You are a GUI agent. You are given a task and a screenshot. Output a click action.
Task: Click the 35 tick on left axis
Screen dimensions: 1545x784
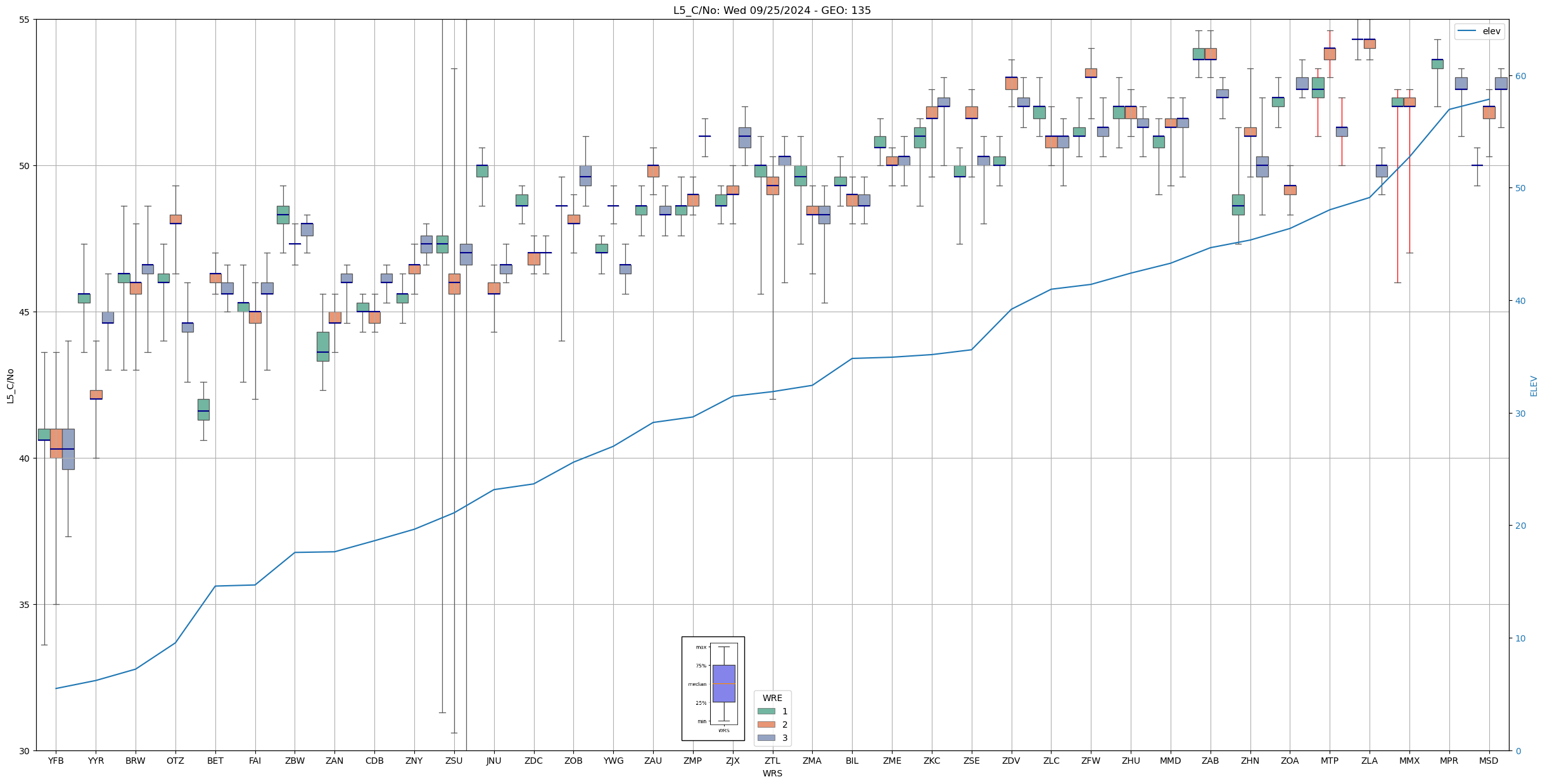[25, 605]
